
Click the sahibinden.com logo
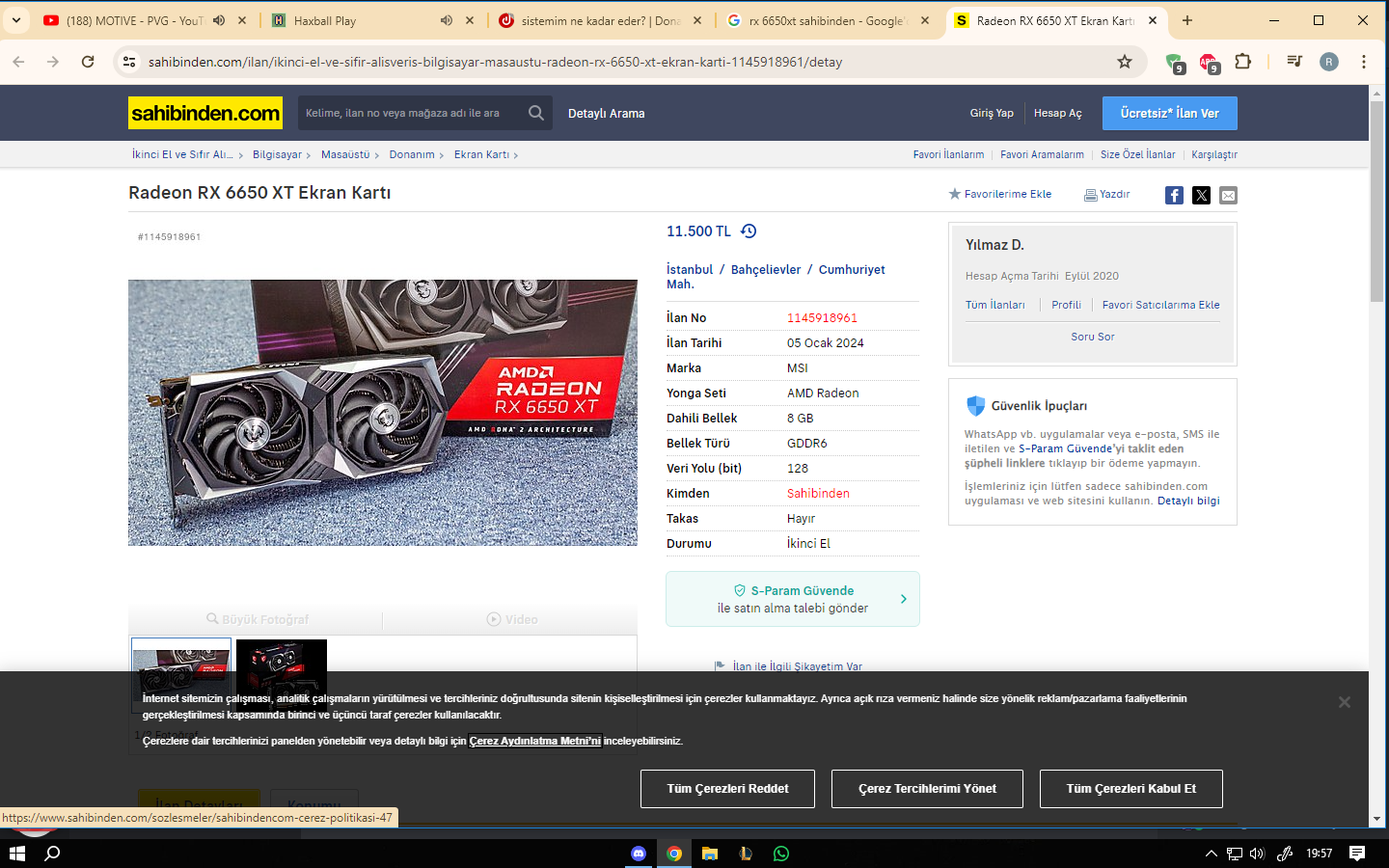click(205, 113)
